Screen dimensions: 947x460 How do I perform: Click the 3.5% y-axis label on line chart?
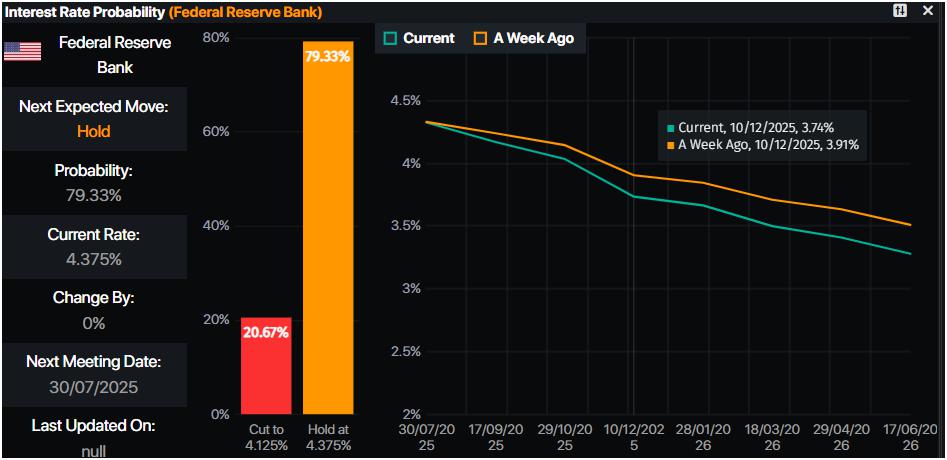404,226
